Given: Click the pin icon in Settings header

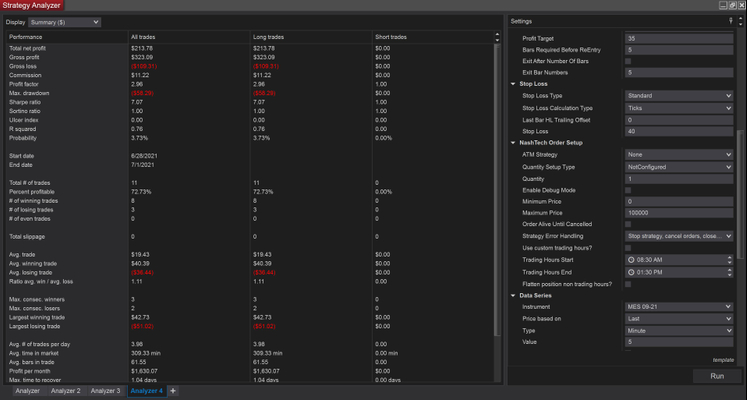Looking at the screenshot, I should click(x=732, y=21).
